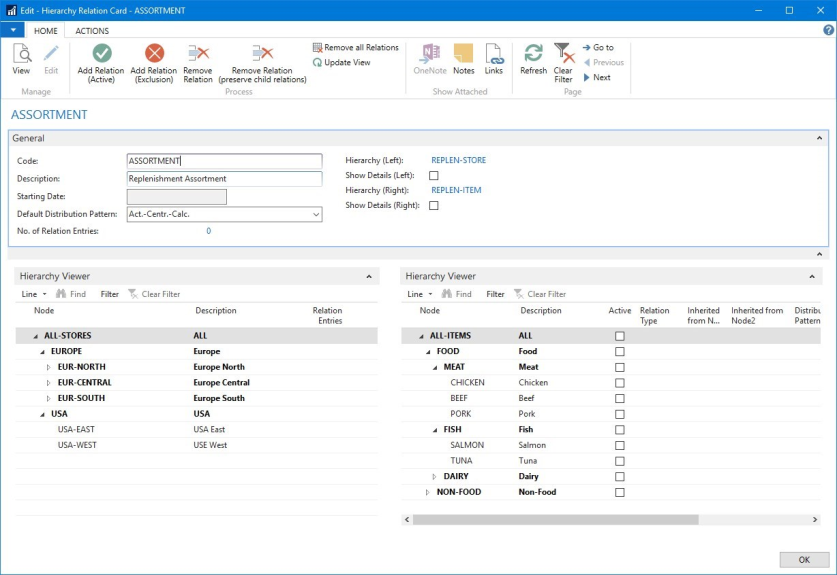Refresh the page using Refresh icon
The image size is (837, 575).
(533, 54)
